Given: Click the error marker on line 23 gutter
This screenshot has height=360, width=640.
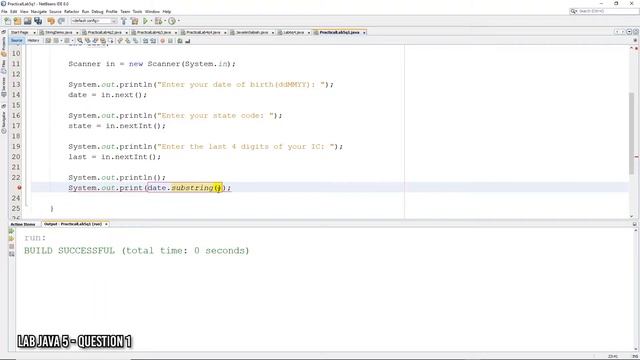Looking at the screenshot, I should (x=19, y=188).
